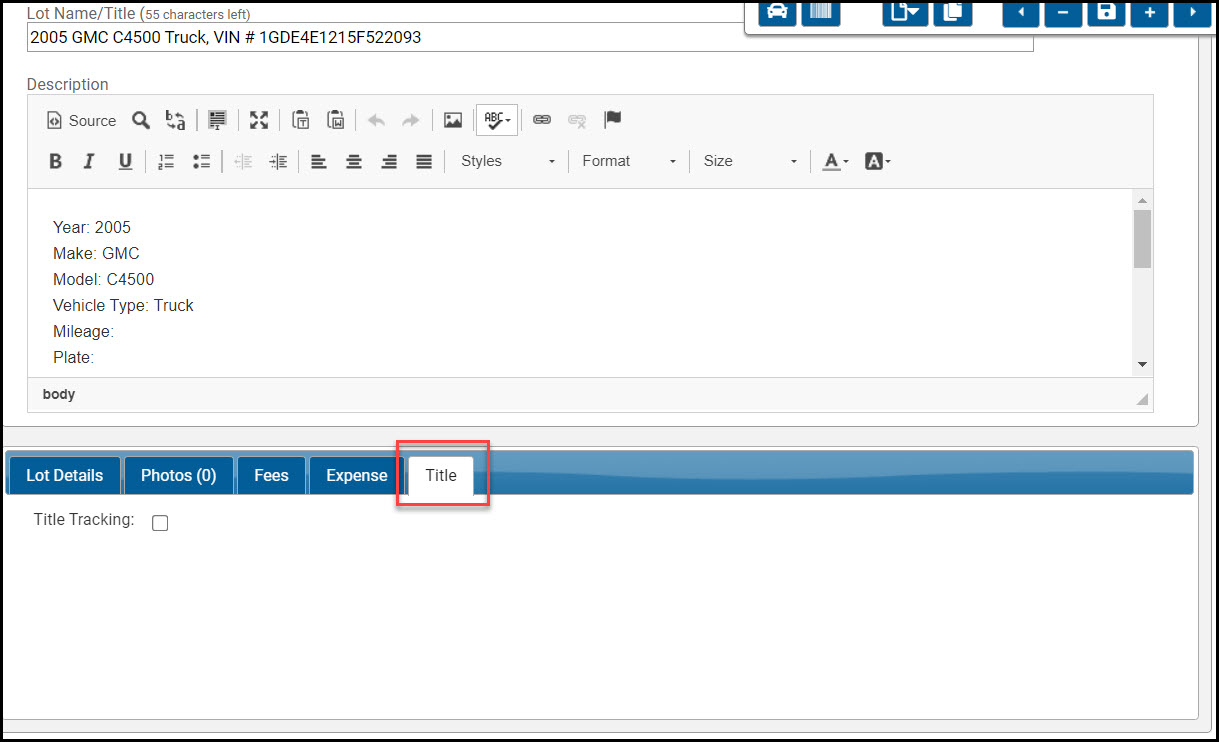Click Paste from Word icon
Screen dimensions: 1219x742
click(x=336, y=120)
